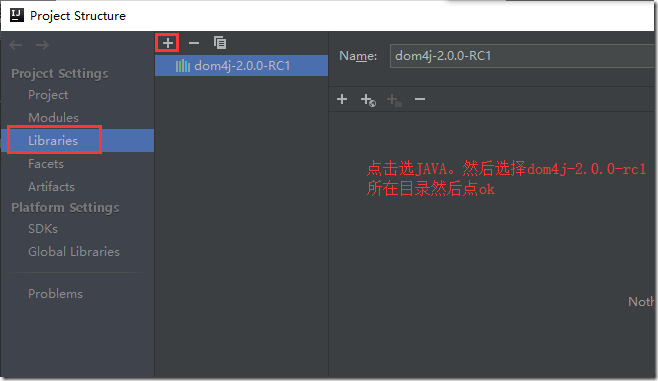Click the add new library plus icon
658x381 pixels.
pyautogui.click(x=167, y=43)
